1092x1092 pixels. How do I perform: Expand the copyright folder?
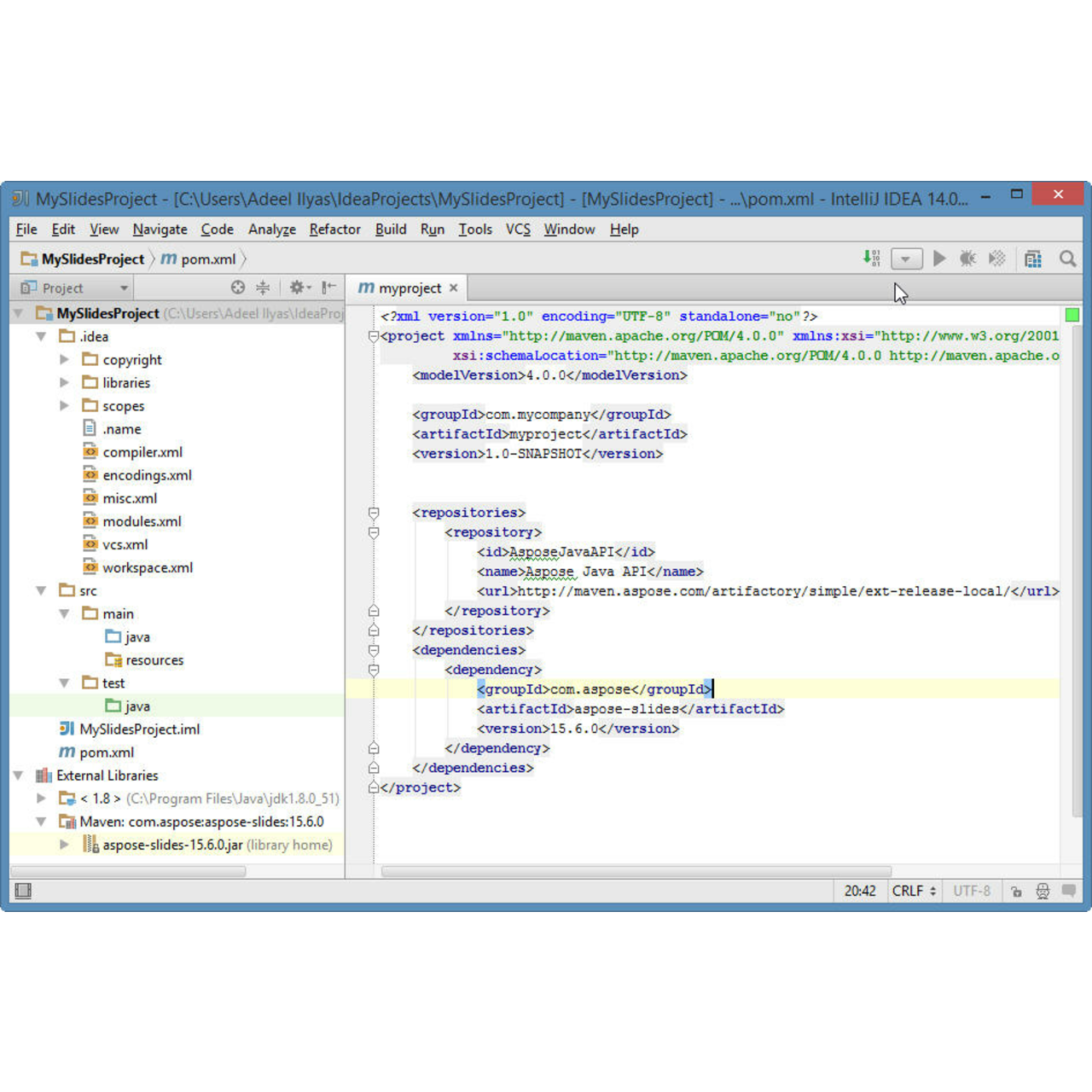[x=65, y=359]
